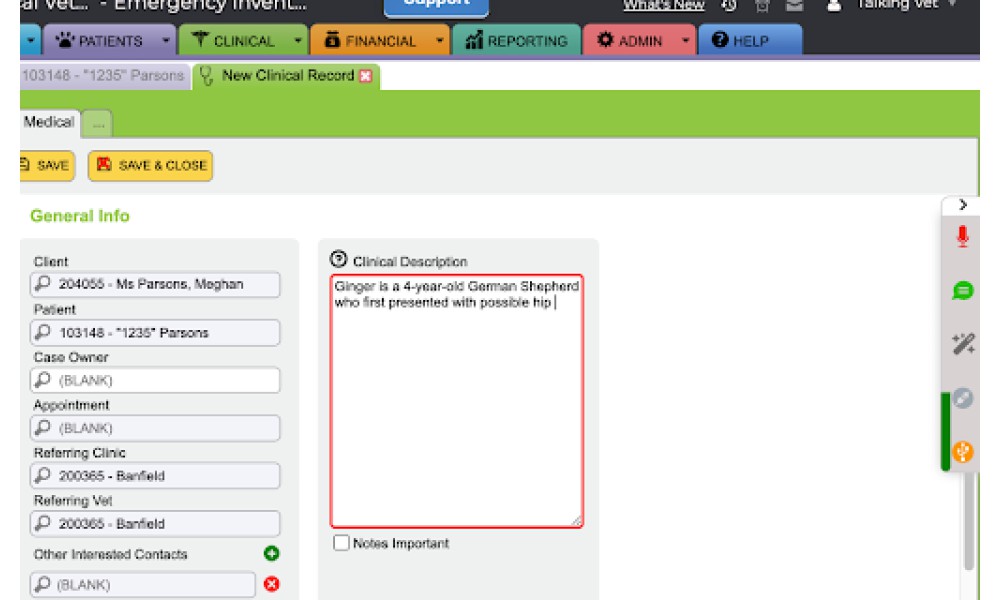The image size is (1000, 600).
Task: Click the stethoscope icon on New Clinical Record tab
Action: coord(206,76)
